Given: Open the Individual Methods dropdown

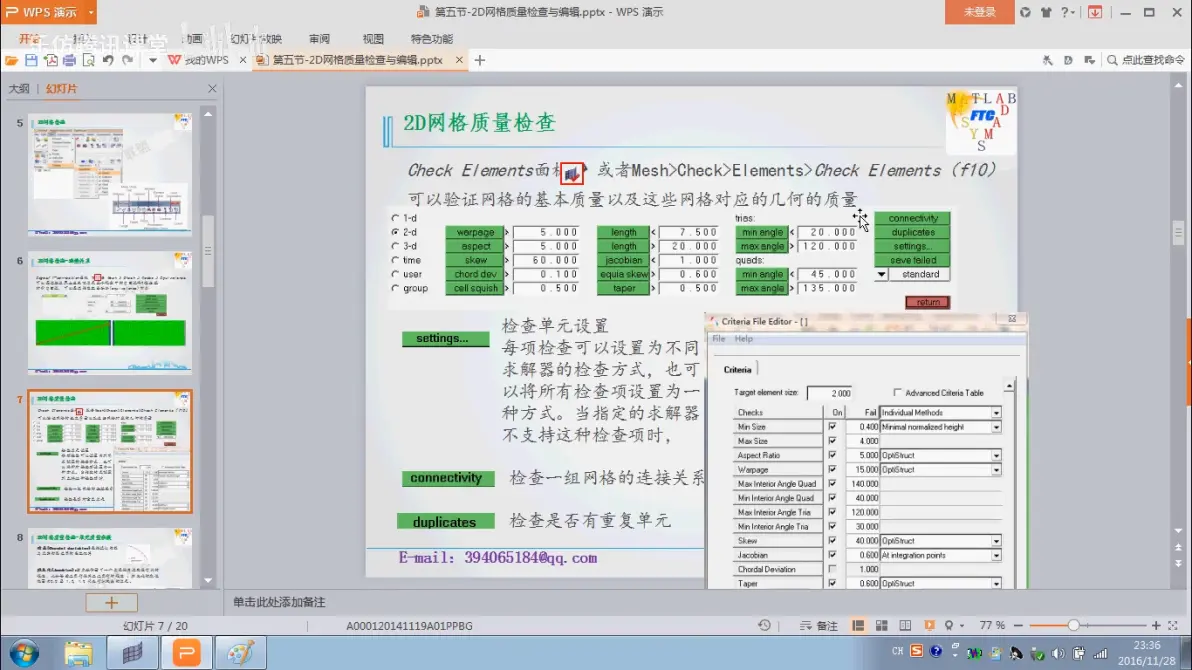Looking at the screenshot, I should pos(995,413).
